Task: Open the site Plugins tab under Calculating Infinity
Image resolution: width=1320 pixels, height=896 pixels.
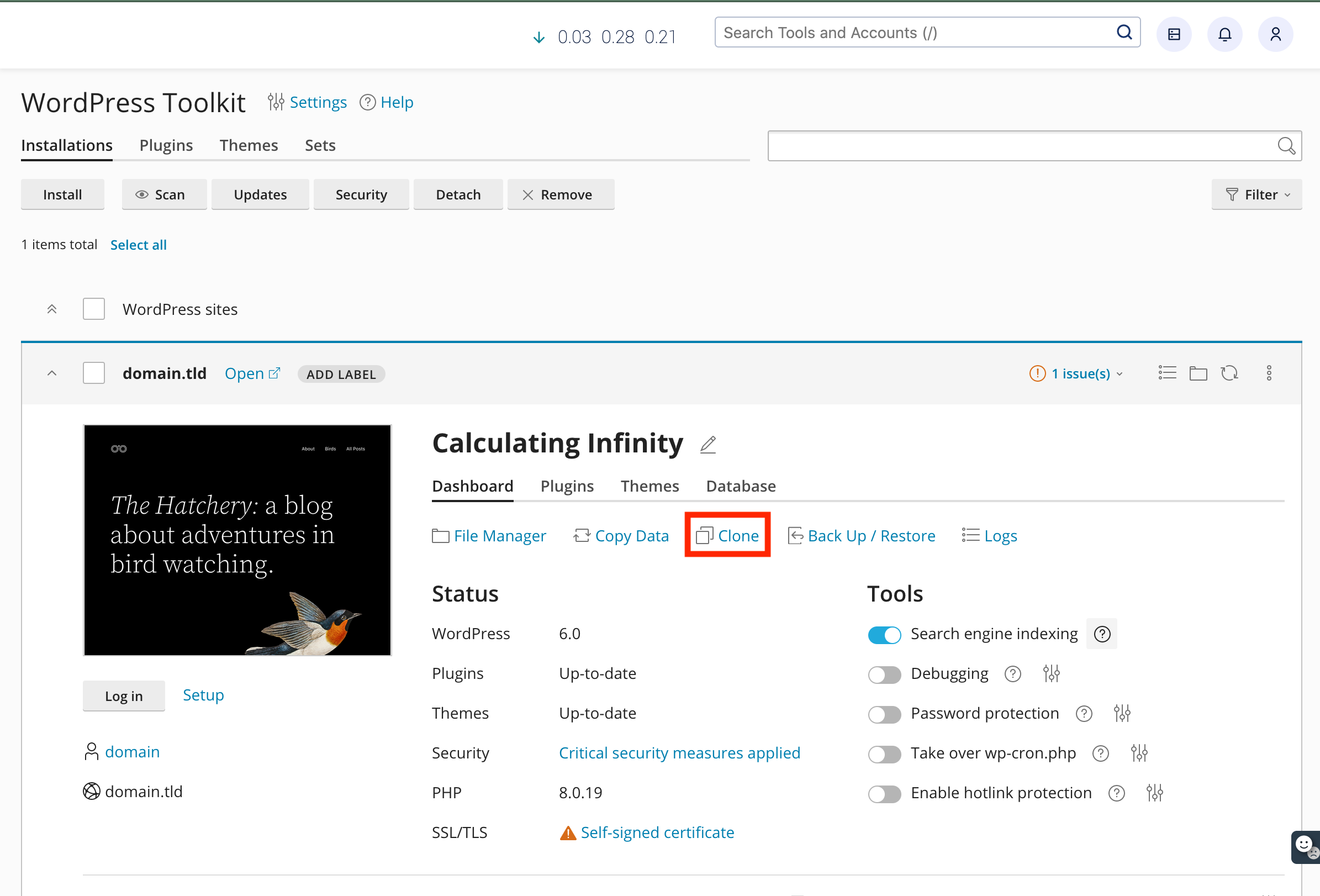Action: [567, 486]
